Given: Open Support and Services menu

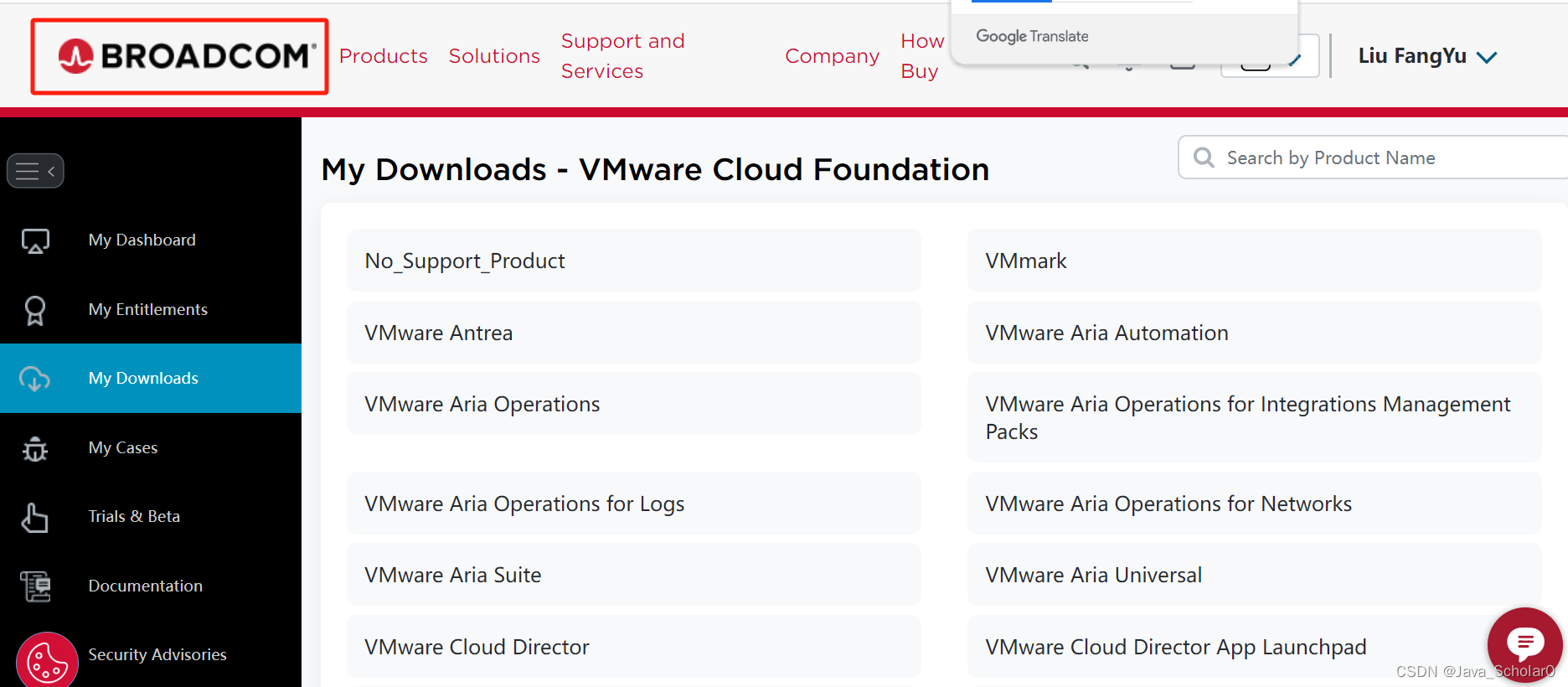Looking at the screenshot, I should pyautogui.click(x=622, y=56).
